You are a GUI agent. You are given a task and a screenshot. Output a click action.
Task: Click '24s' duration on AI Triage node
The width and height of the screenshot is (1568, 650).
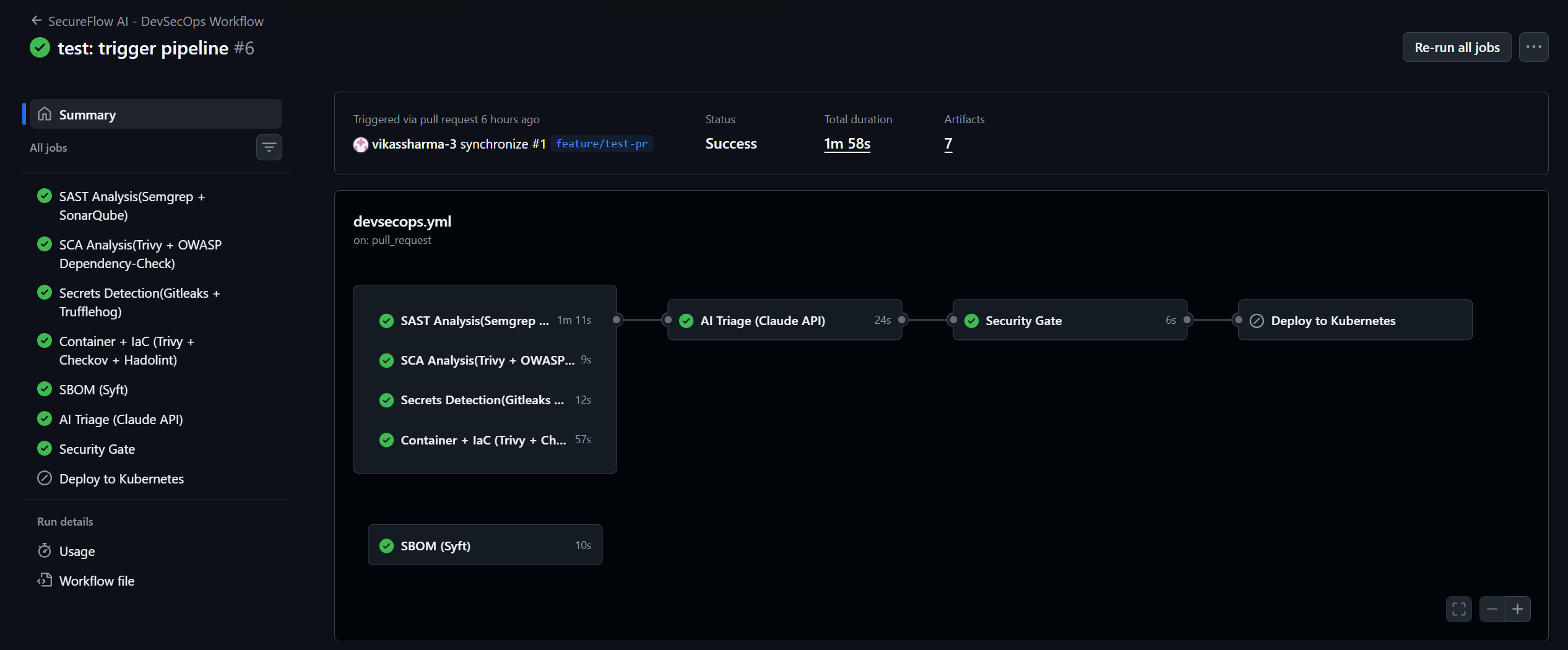883,320
